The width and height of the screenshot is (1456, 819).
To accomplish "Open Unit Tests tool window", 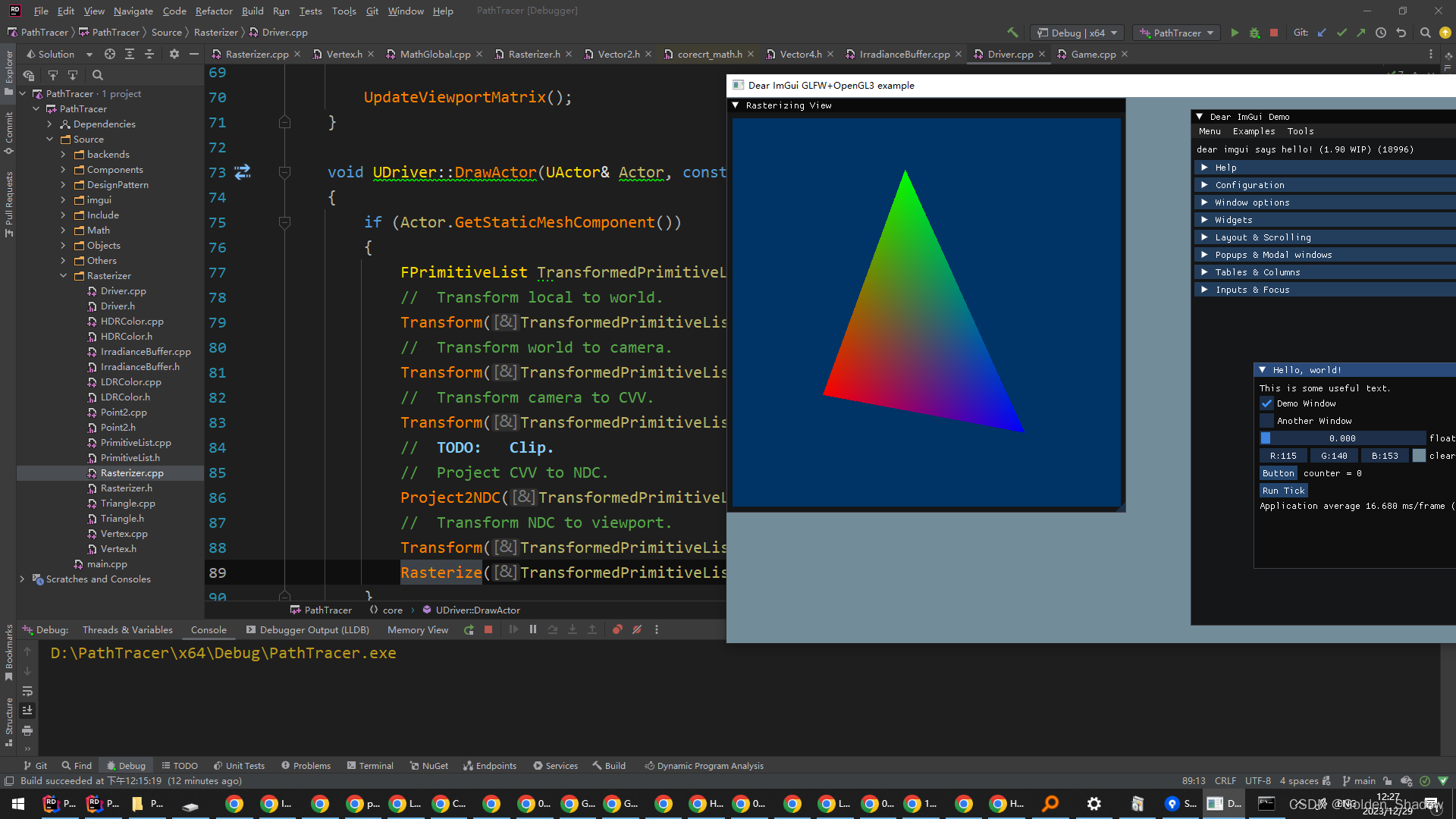I will pyautogui.click(x=239, y=766).
